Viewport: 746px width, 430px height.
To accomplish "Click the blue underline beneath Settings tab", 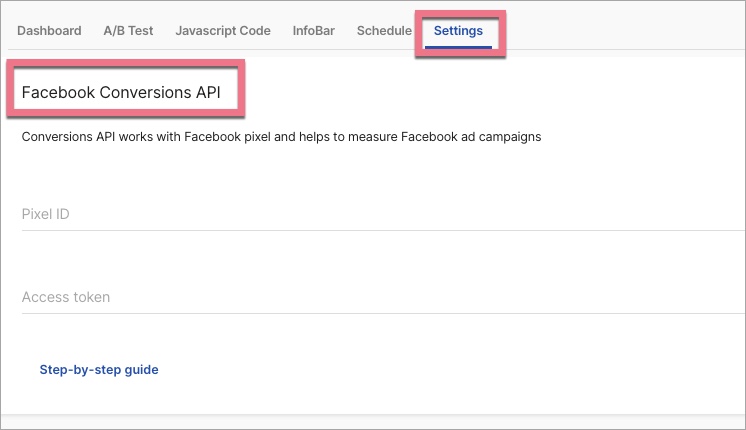I will (458, 47).
